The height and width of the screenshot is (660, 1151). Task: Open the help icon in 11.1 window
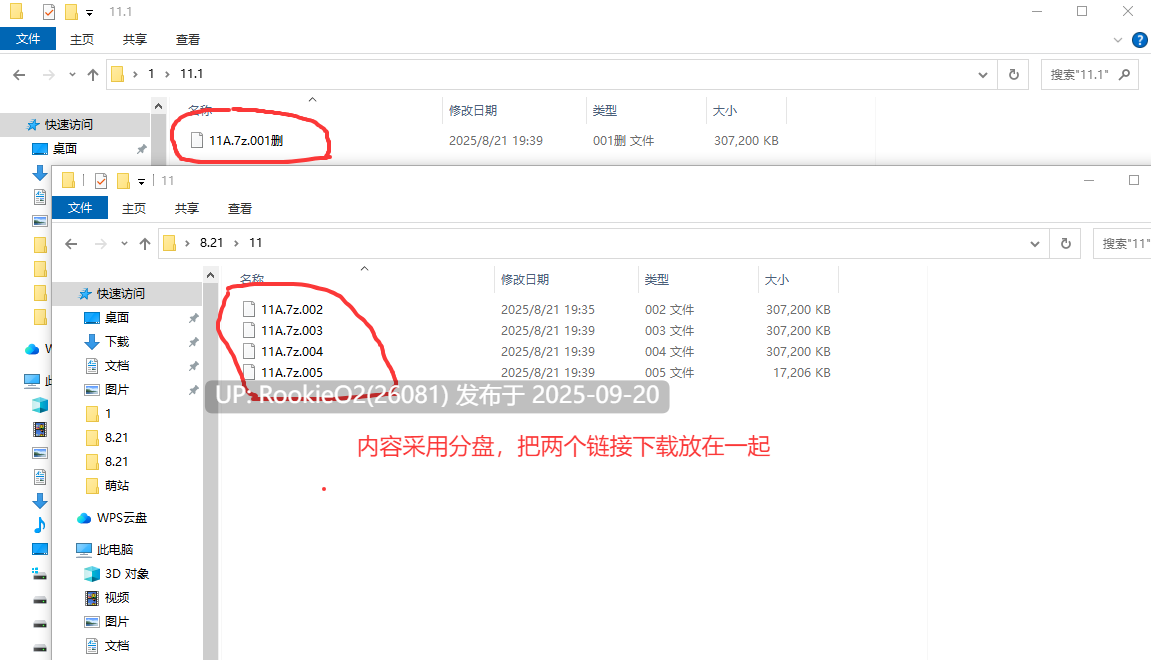pos(1140,40)
